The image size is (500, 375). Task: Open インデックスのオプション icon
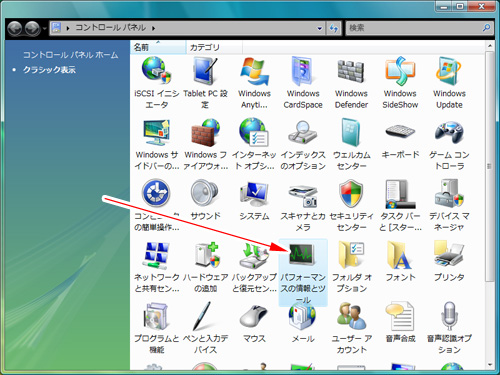303,132
